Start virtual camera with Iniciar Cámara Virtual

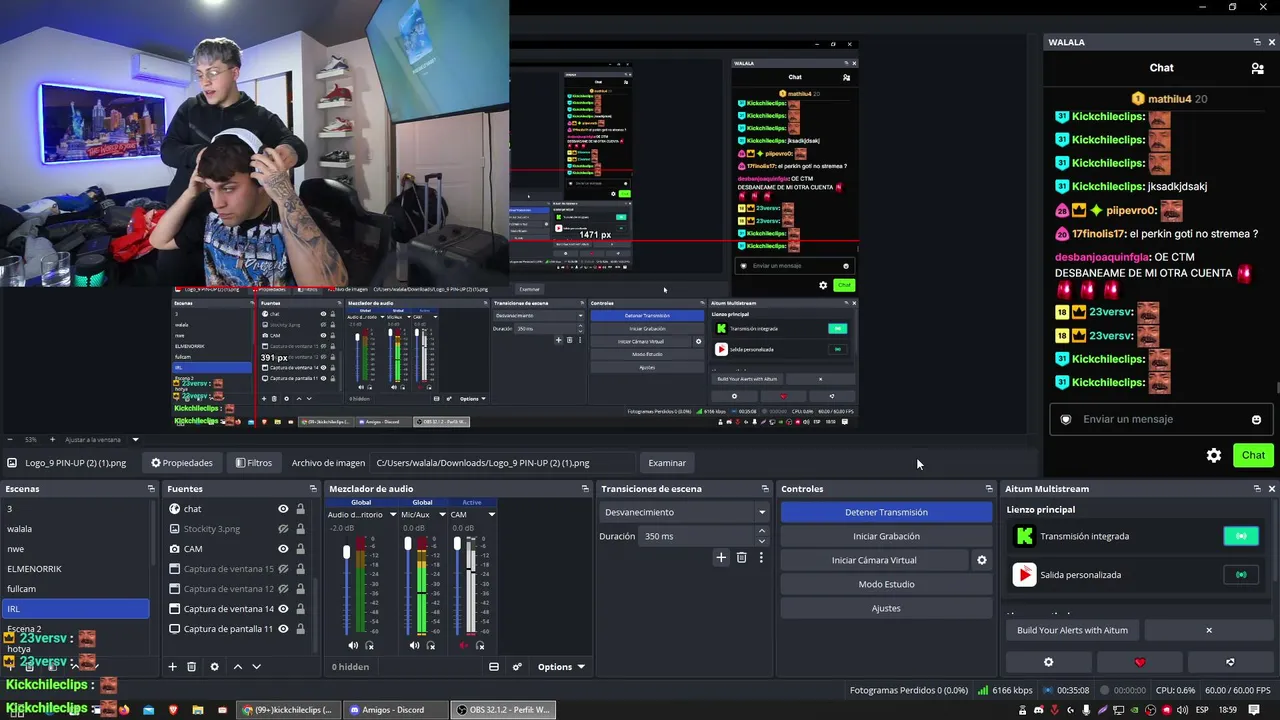tap(874, 560)
